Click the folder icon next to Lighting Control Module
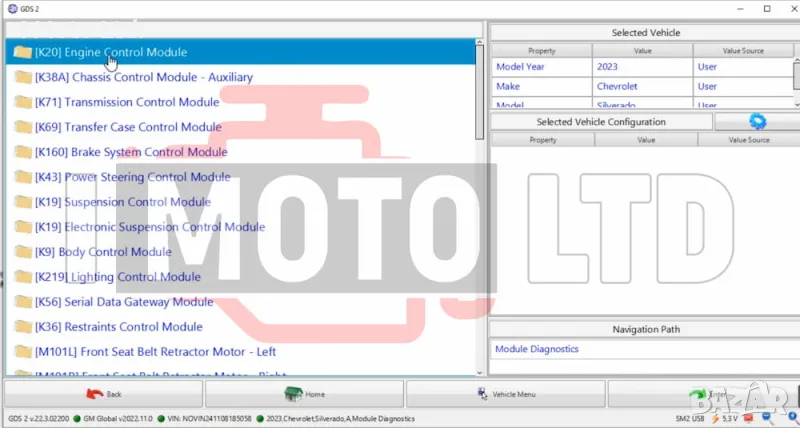This screenshot has width=800, height=428. point(23,277)
